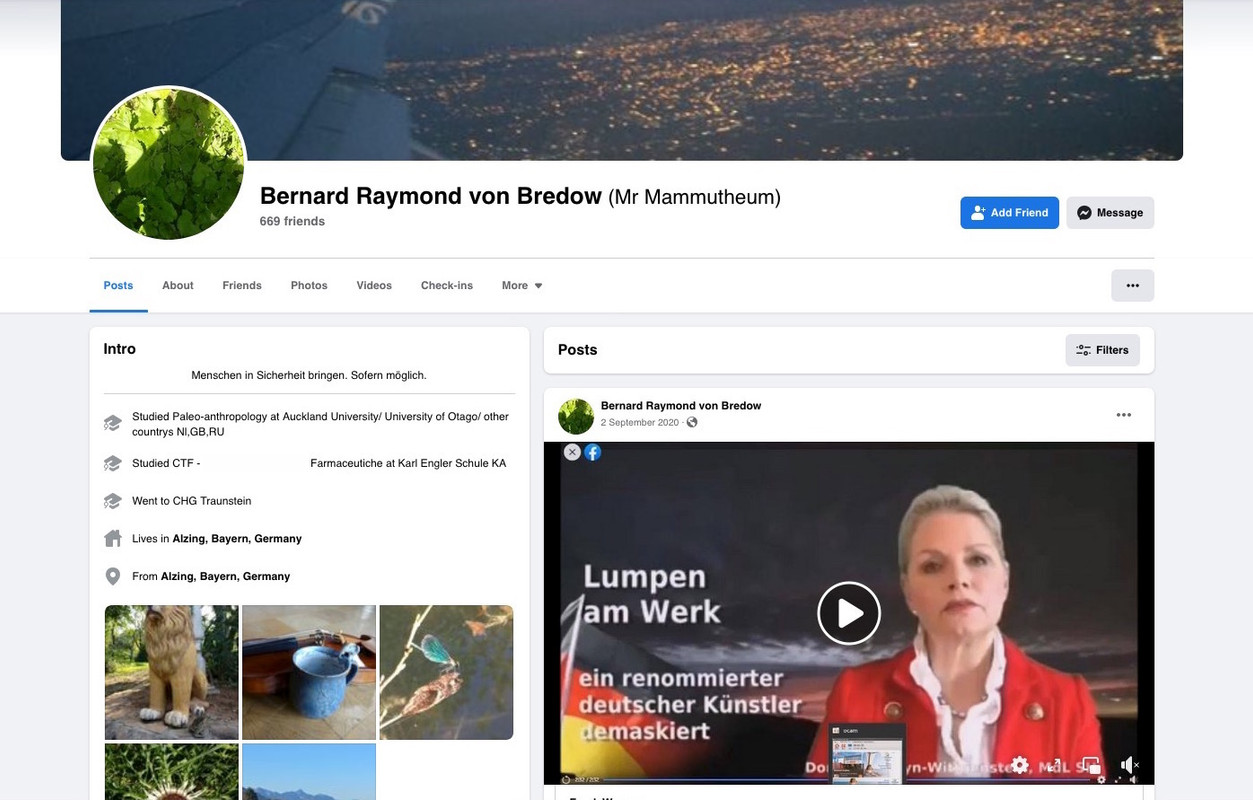Click the Facebook logo on video
This screenshot has height=800, width=1253.
pos(593,452)
